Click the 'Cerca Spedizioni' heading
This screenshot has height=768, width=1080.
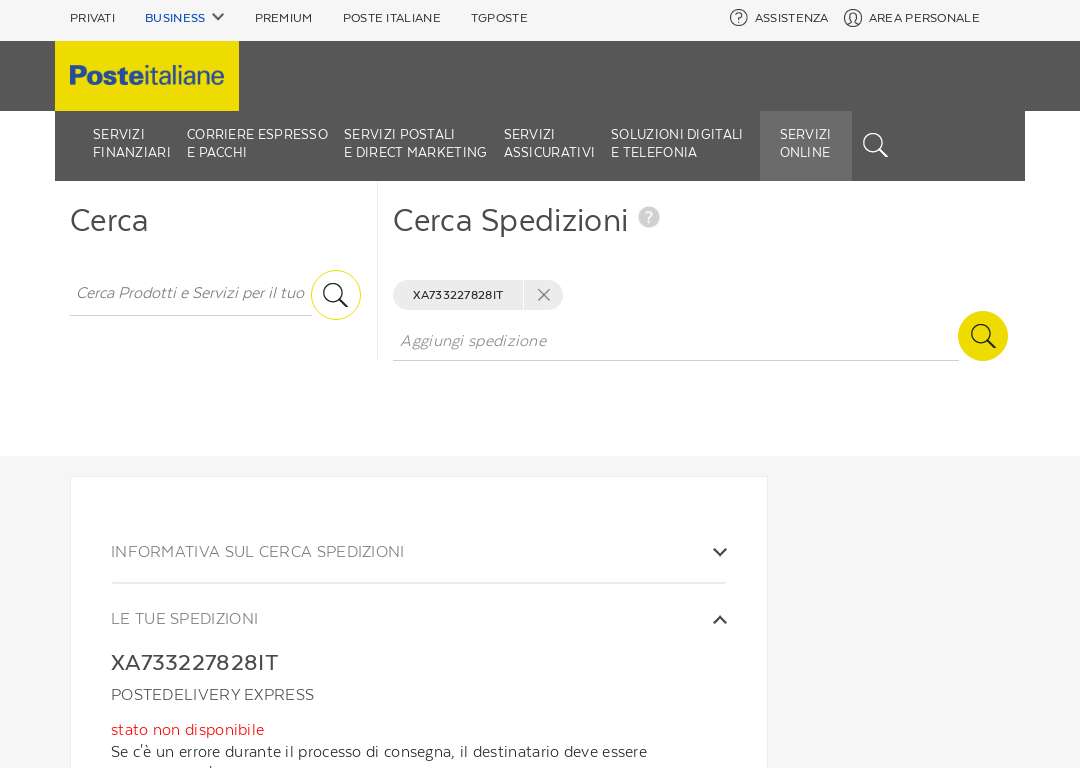pos(510,220)
